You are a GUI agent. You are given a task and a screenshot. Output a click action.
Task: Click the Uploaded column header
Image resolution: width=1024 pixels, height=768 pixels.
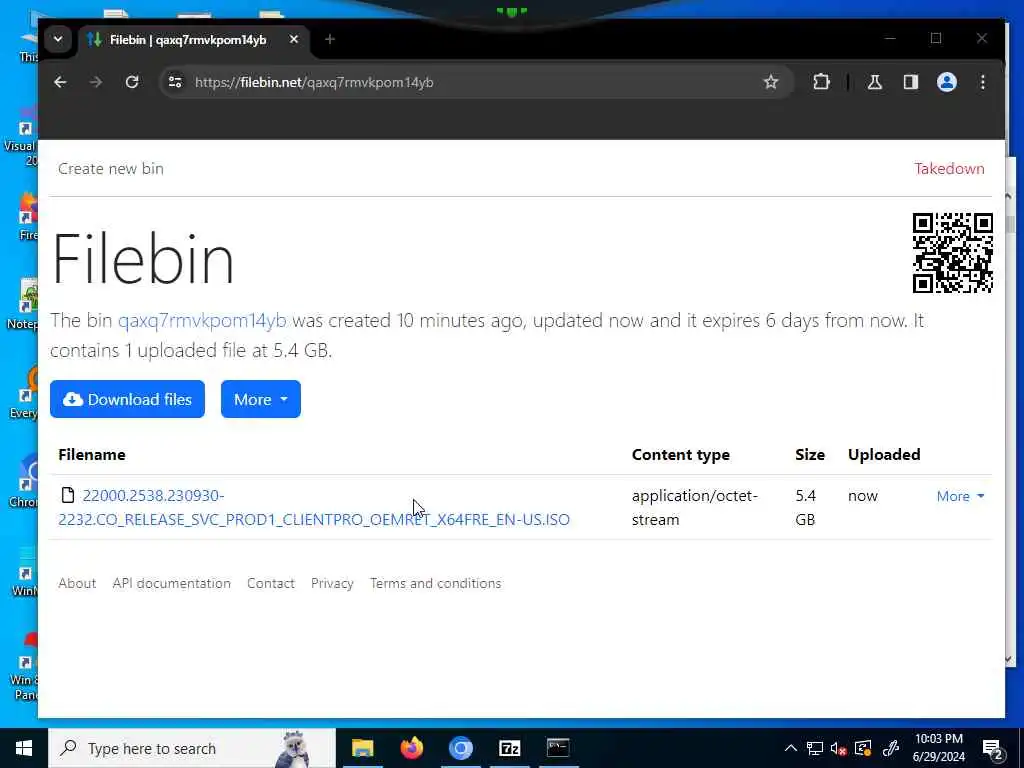click(x=884, y=455)
